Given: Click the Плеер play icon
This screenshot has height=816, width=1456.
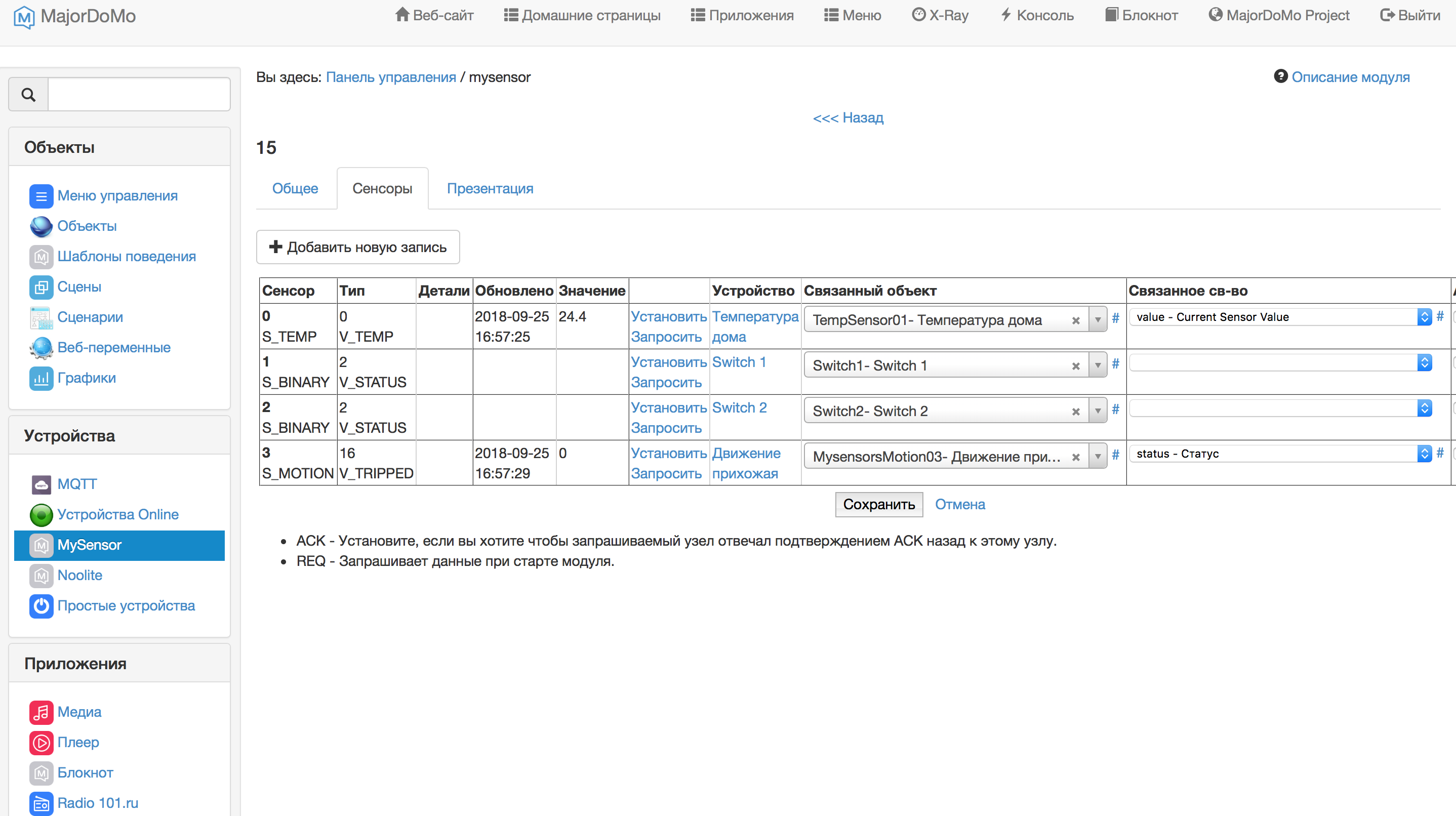Looking at the screenshot, I should pyautogui.click(x=41, y=743).
